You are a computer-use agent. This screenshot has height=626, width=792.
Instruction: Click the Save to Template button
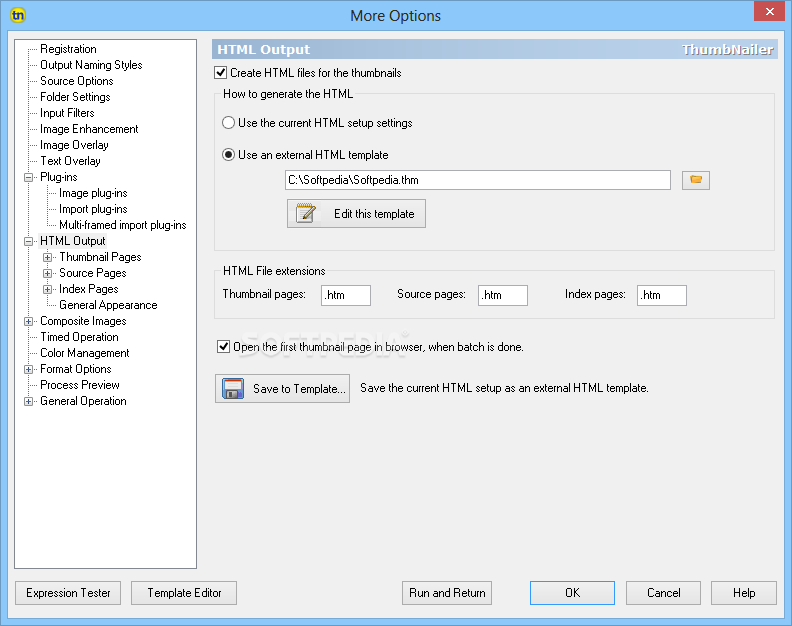click(282, 389)
